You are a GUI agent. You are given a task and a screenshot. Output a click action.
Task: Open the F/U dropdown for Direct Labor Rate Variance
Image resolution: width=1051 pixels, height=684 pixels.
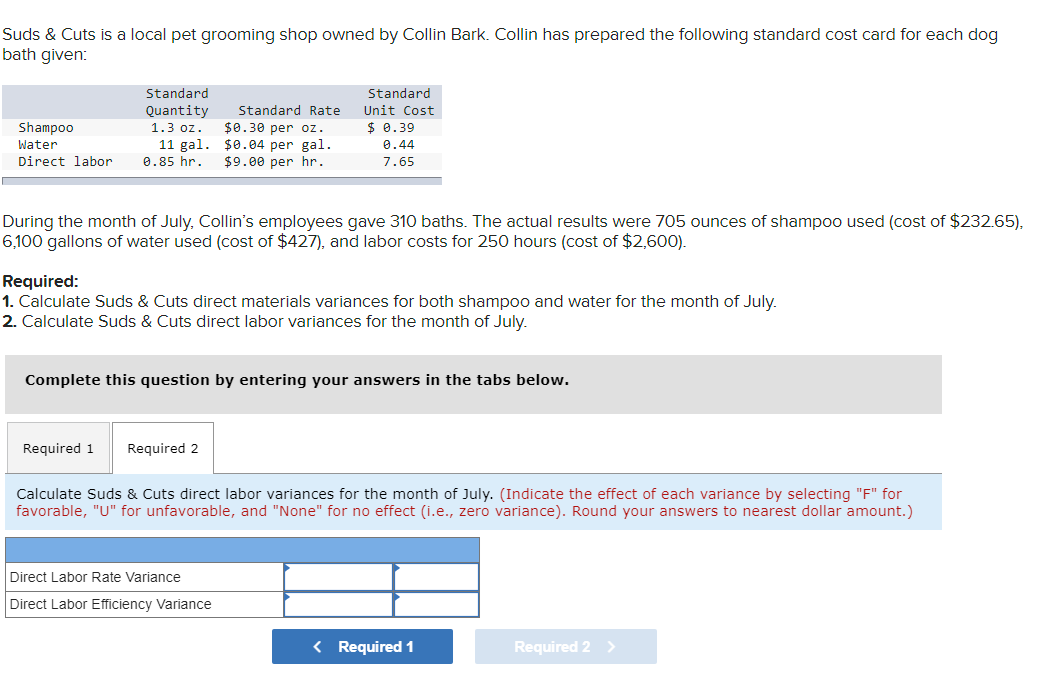436,576
